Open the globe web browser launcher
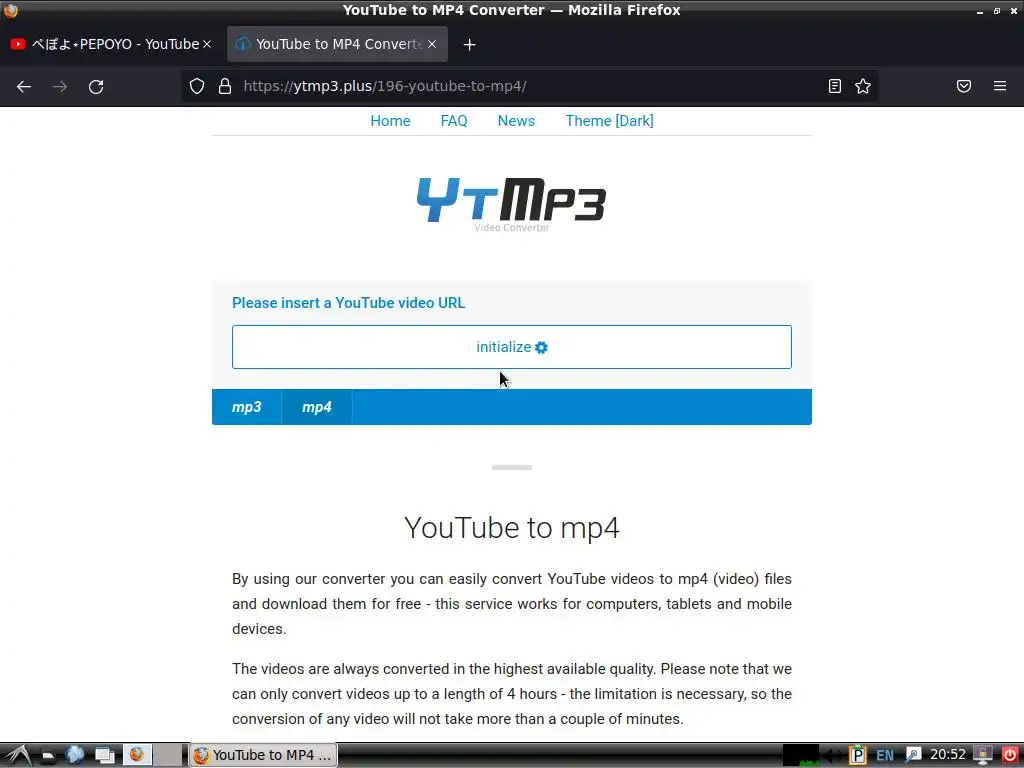This screenshot has width=1024, height=768. pos(75,755)
